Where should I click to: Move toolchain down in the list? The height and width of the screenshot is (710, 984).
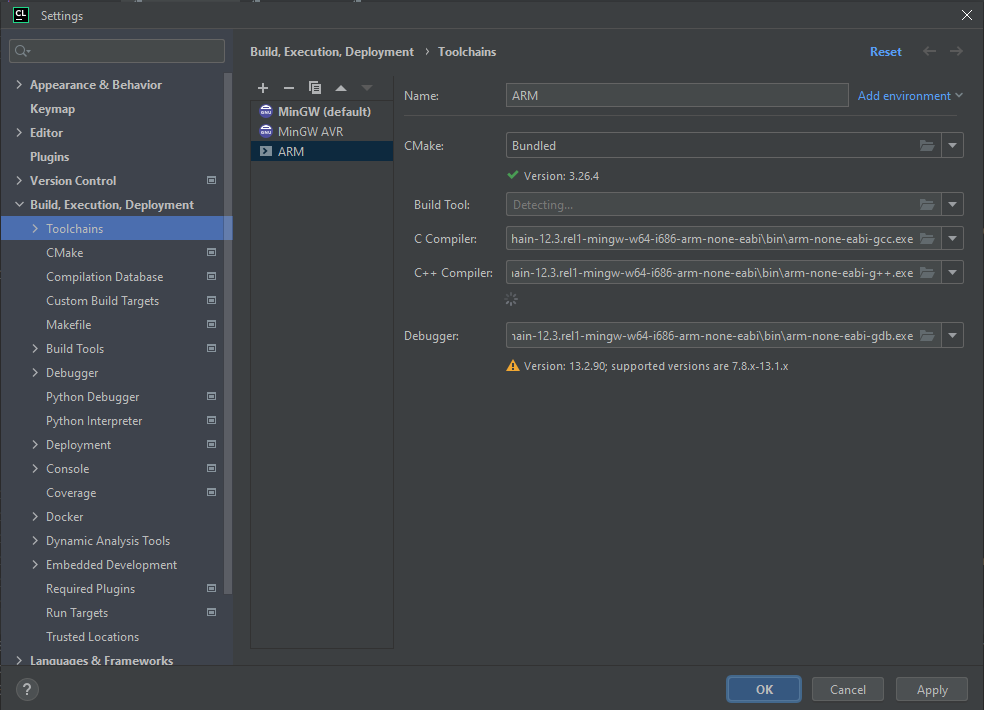(367, 88)
